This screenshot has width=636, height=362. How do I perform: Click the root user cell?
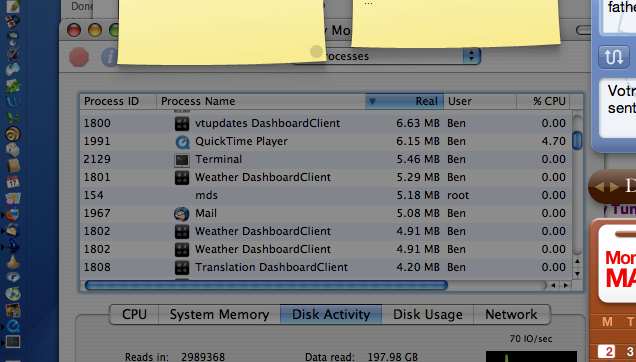coord(458,196)
